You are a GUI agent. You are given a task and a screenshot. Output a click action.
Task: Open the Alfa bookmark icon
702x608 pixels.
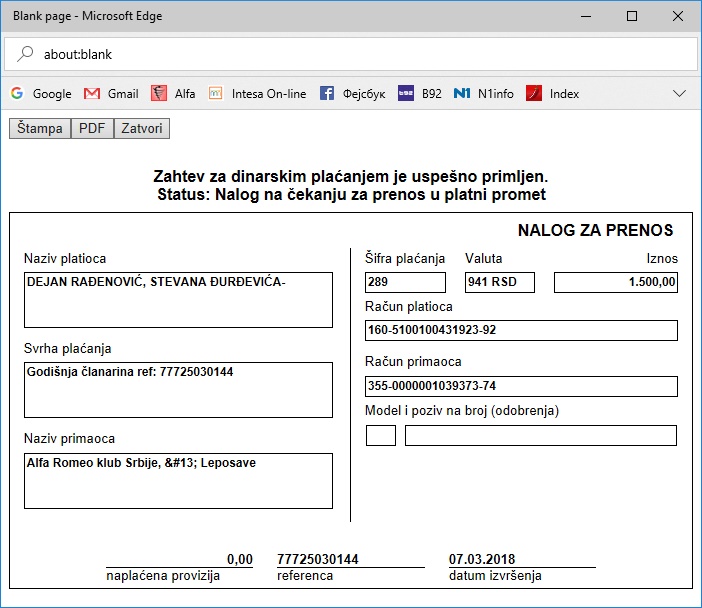[x=158, y=93]
